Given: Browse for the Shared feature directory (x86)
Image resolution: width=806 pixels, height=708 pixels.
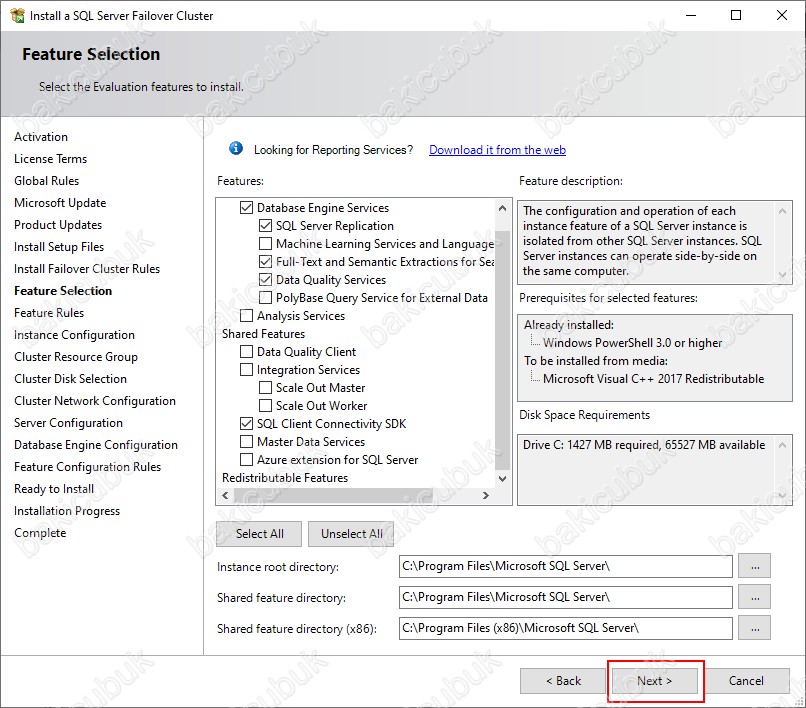Looking at the screenshot, I should 755,628.
